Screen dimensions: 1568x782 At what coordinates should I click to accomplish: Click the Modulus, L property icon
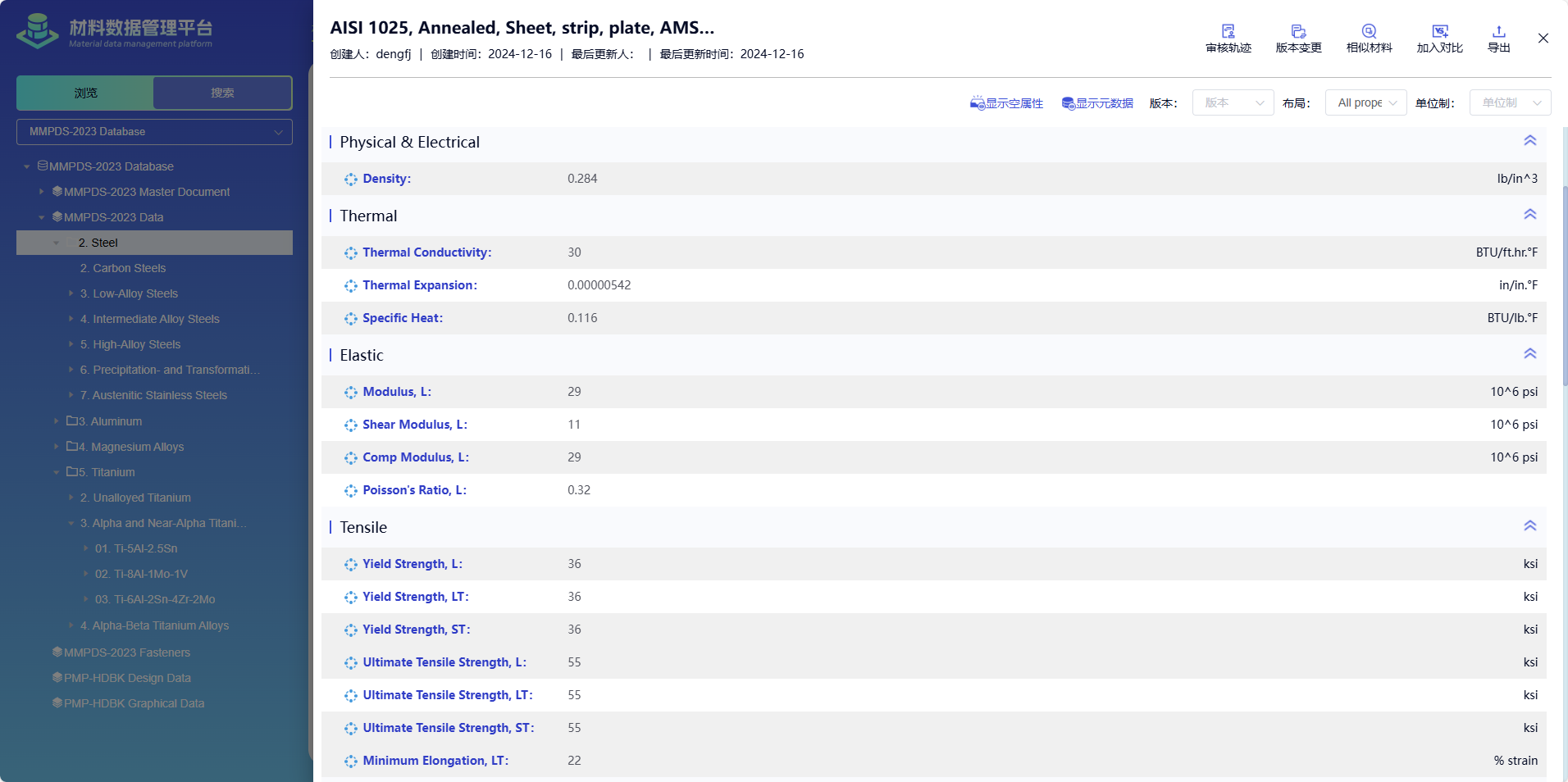tap(351, 393)
